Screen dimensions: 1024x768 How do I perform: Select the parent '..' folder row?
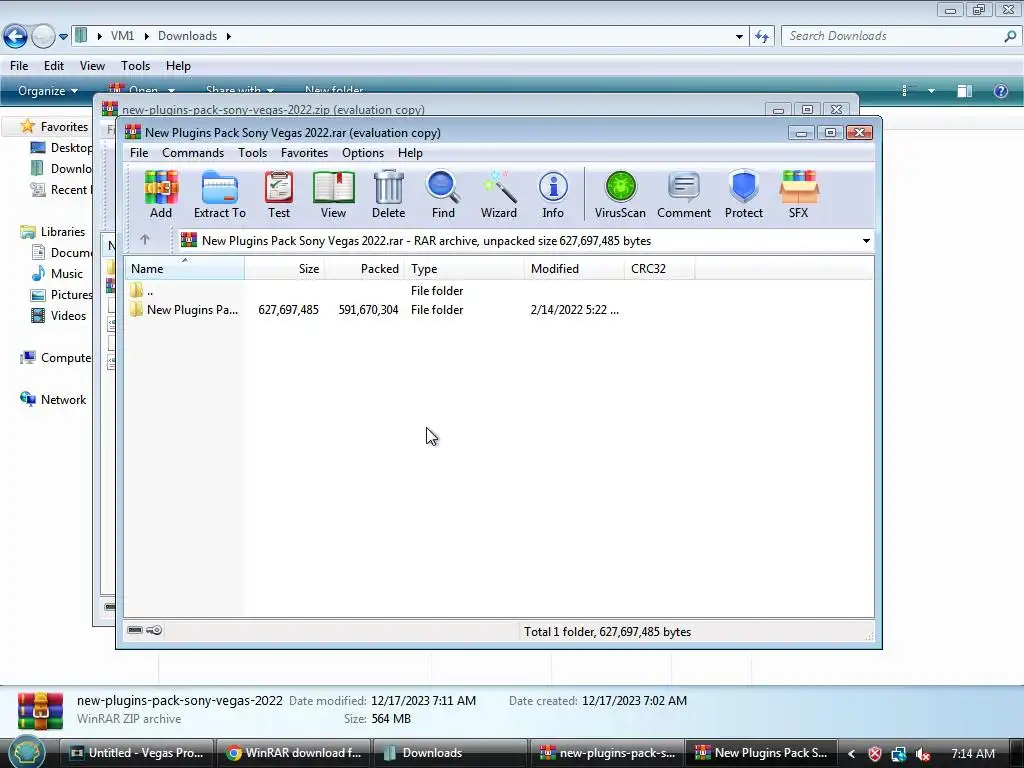499,291
